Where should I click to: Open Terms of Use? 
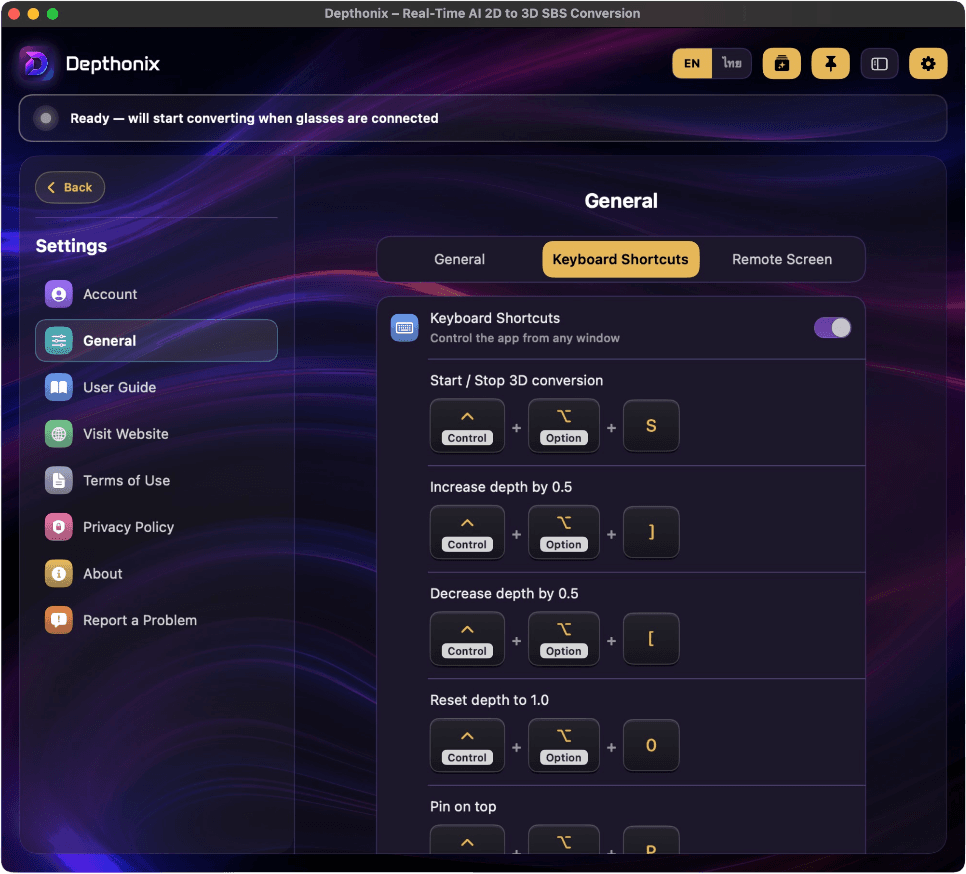coord(156,480)
